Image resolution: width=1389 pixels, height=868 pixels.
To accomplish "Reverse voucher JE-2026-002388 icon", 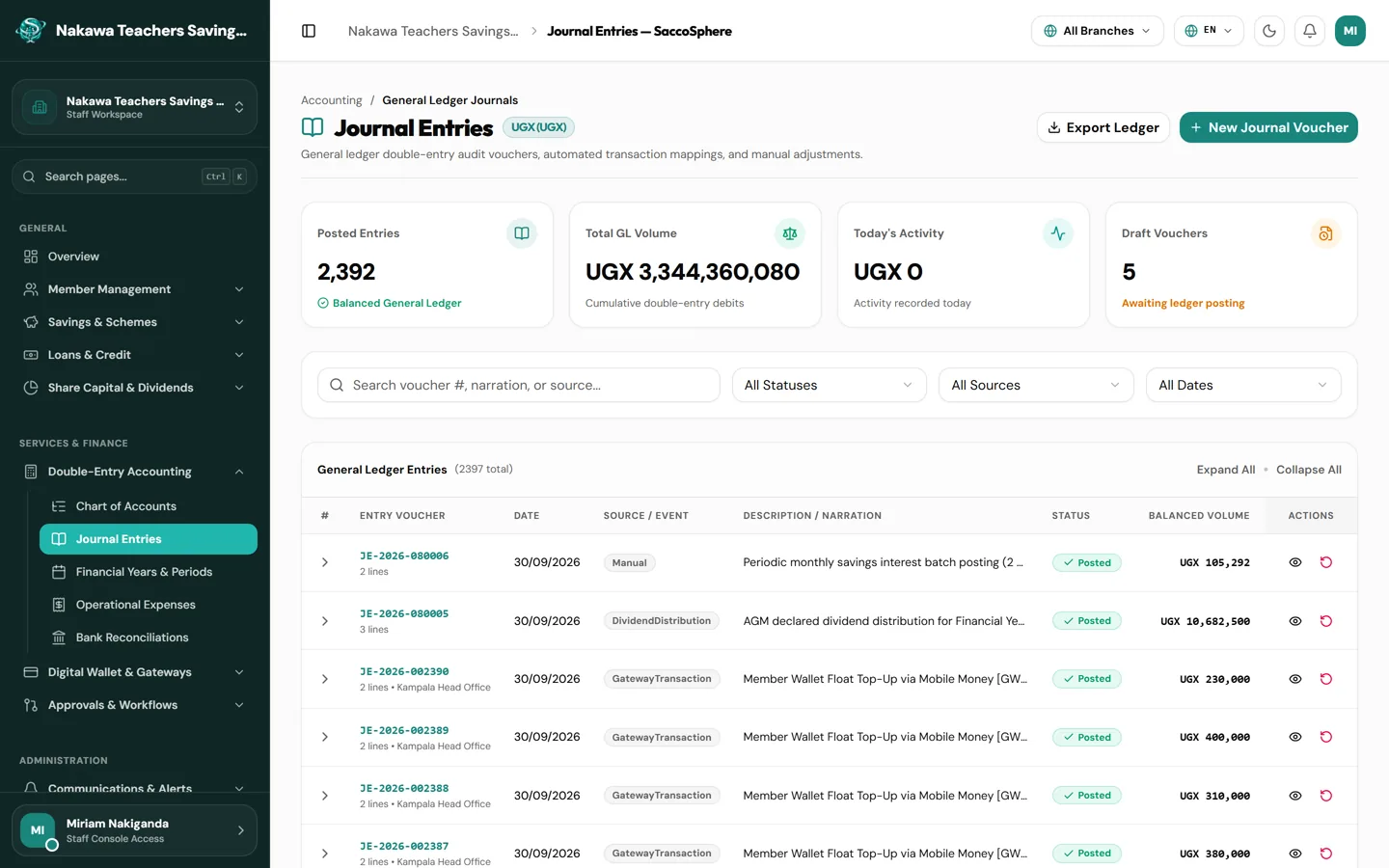I will (x=1326, y=796).
